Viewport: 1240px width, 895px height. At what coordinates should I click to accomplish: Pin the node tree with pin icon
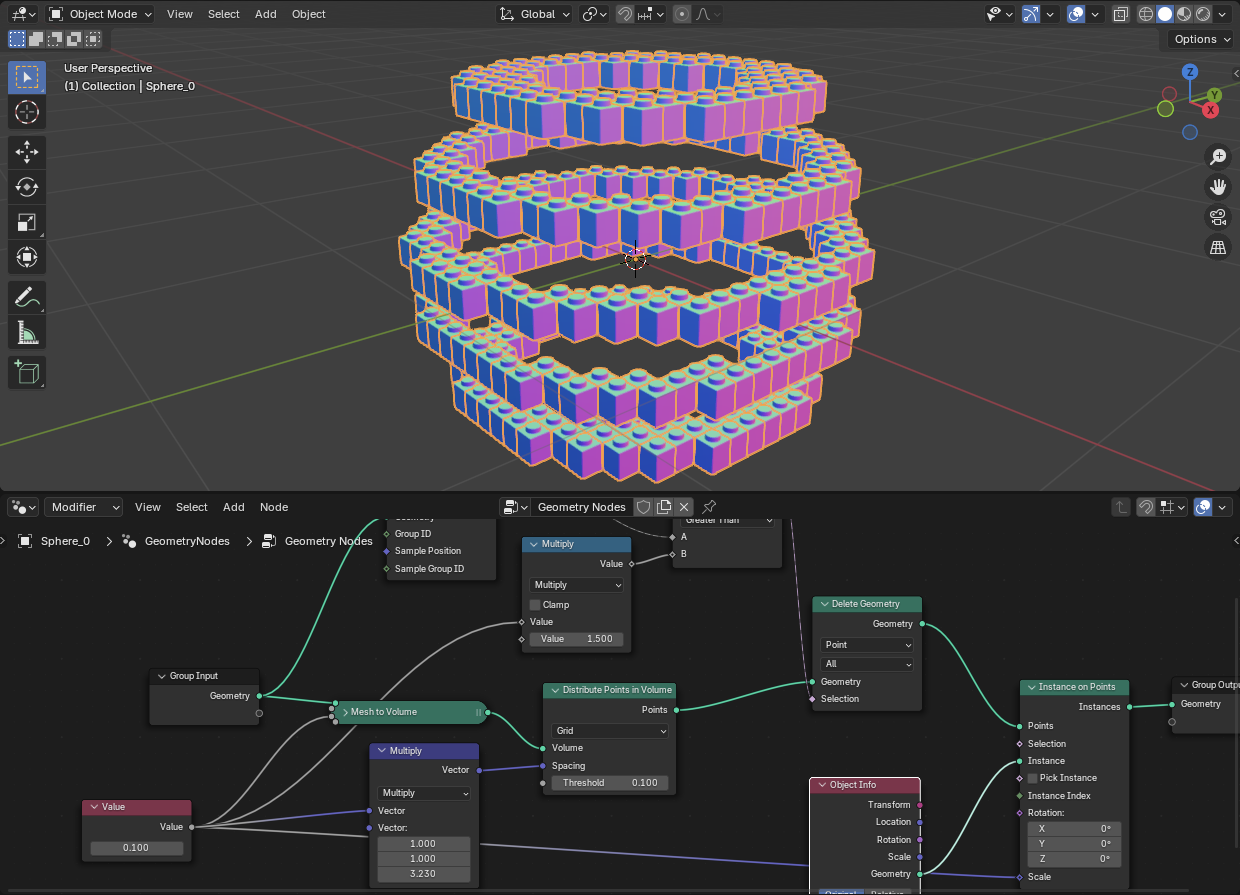click(x=709, y=507)
